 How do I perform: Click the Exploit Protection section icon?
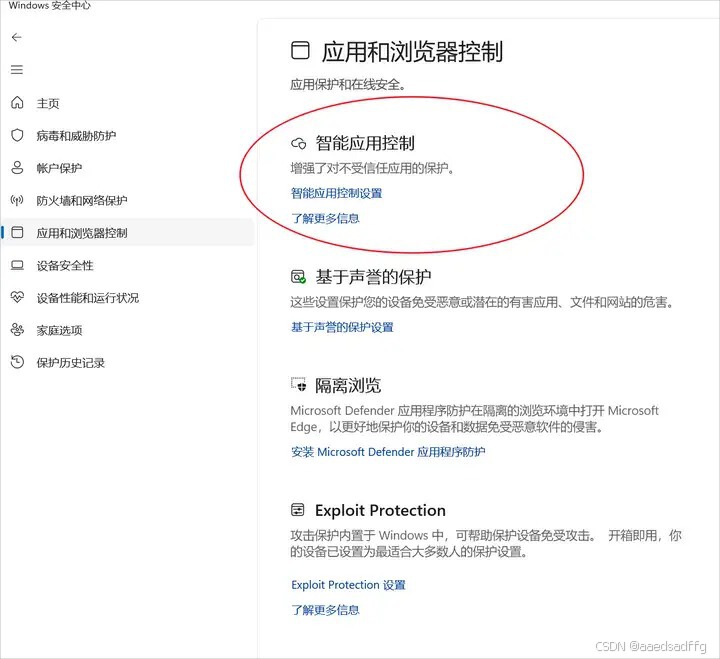click(298, 510)
